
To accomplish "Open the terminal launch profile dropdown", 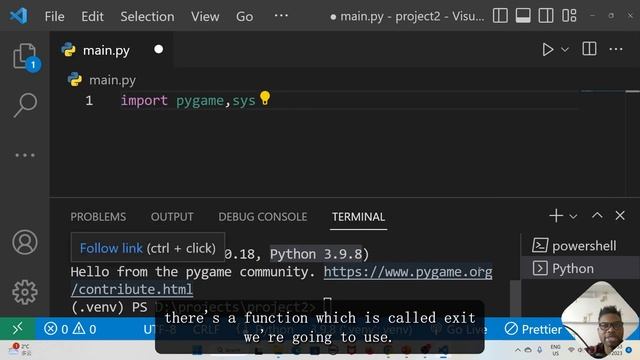I will click(x=573, y=216).
